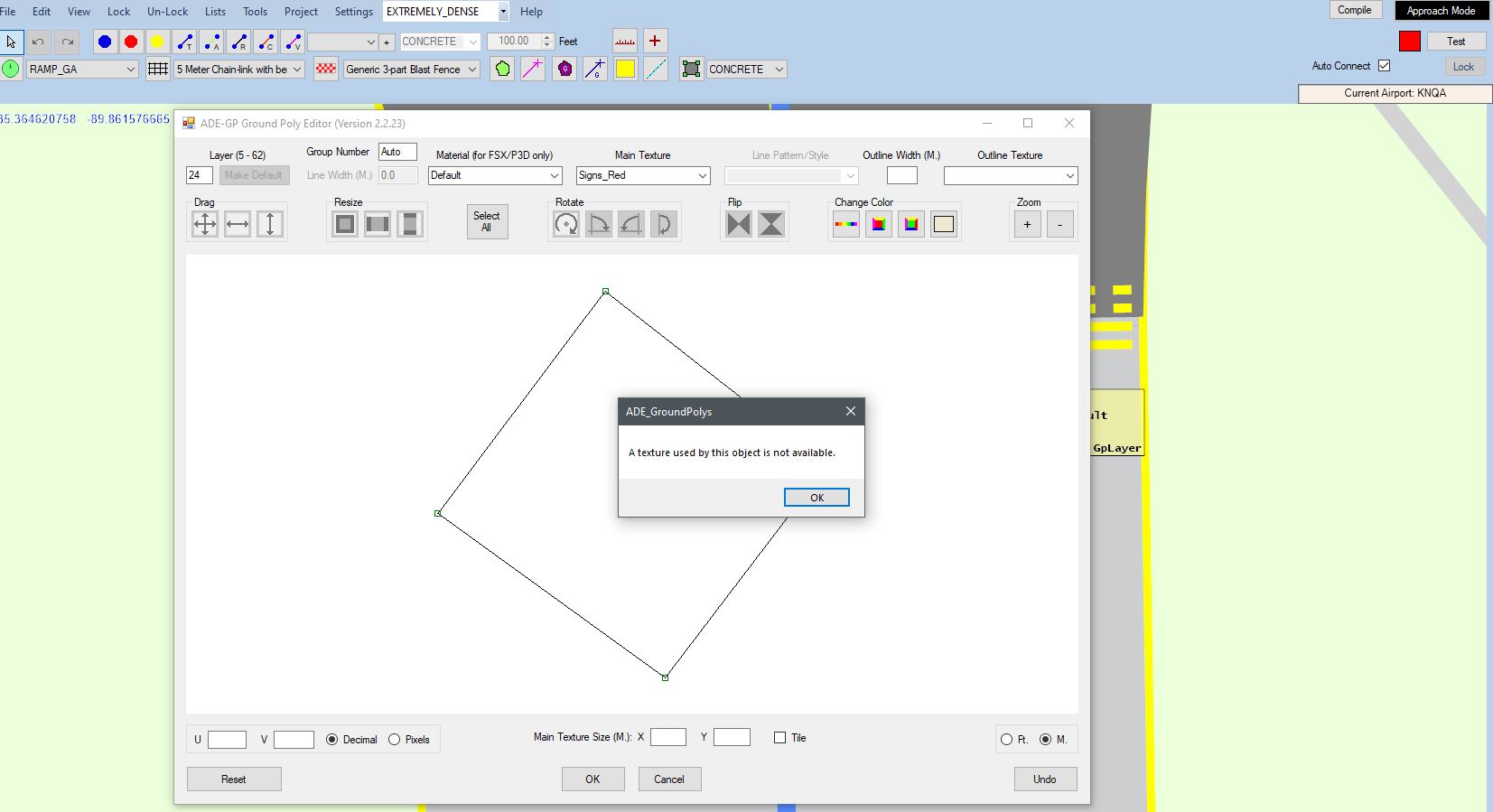The width and height of the screenshot is (1493, 812).
Task: Click the purple polygon tool icon
Action: (565, 69)
